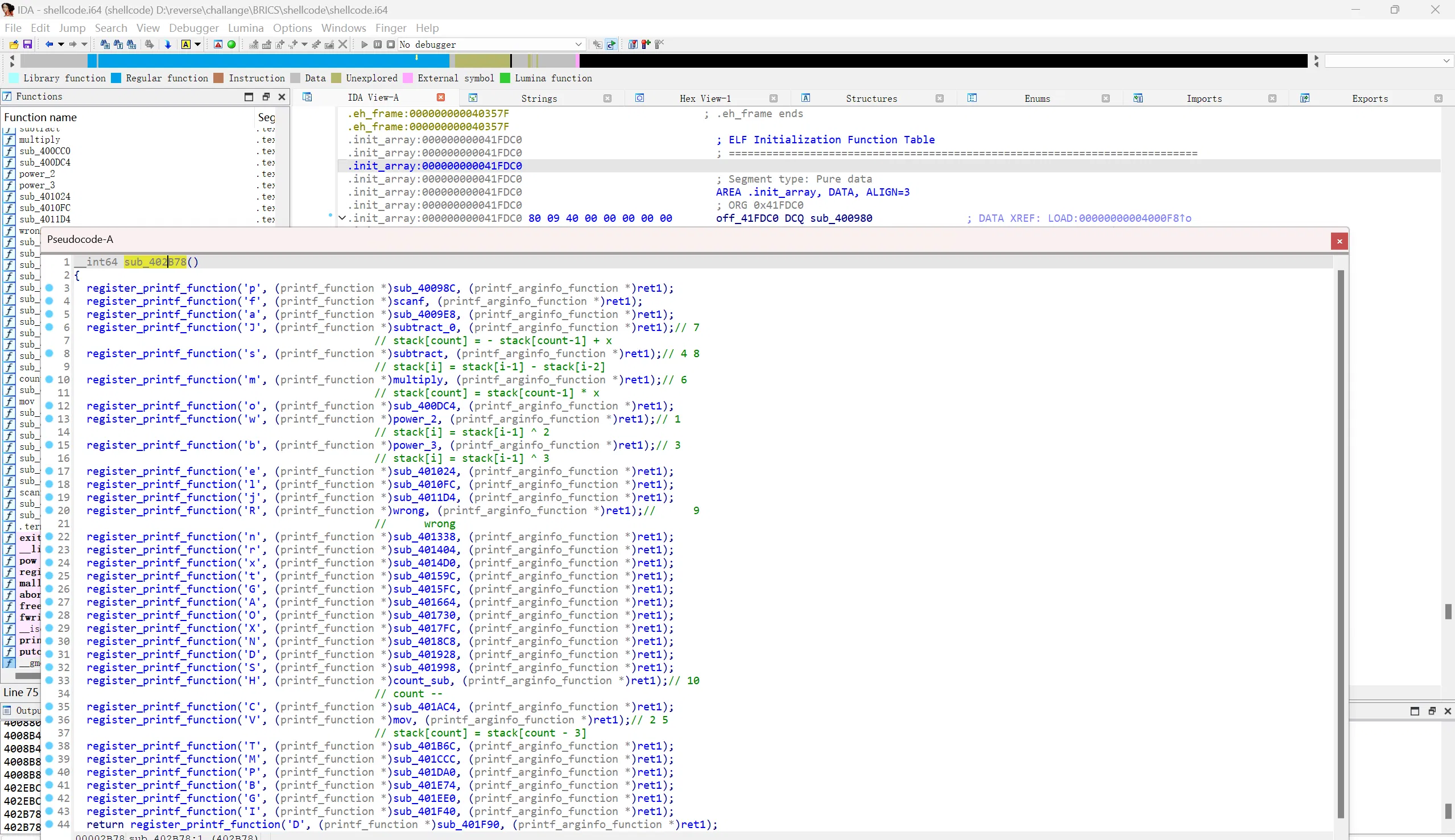Save the database via floppy disk icon
This screenshot has height=840, width=1455.
[x=27, y=44]
